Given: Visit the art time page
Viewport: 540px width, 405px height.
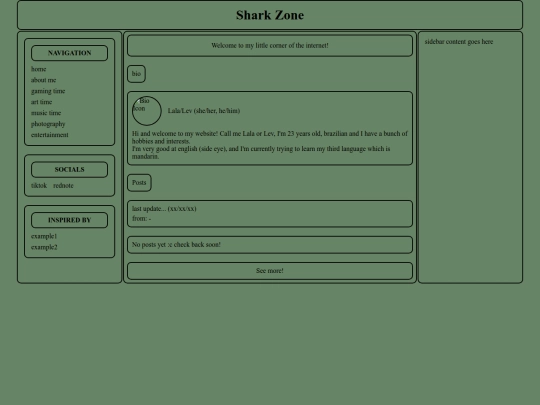Looking at the screenshot, I should (x=41, y=102).
